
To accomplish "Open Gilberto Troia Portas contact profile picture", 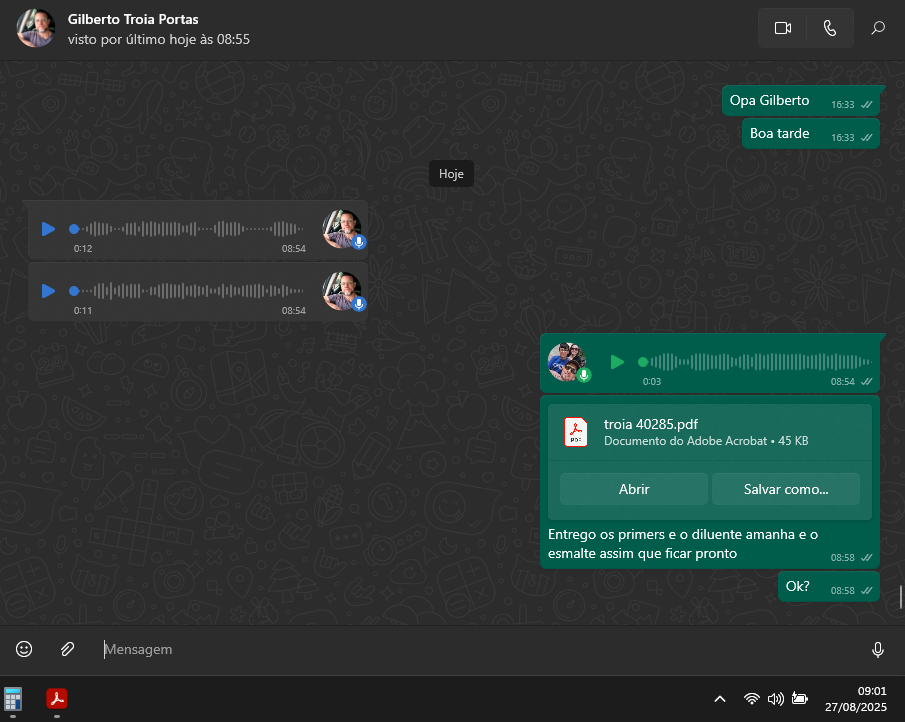I will [x=36, y=29].
